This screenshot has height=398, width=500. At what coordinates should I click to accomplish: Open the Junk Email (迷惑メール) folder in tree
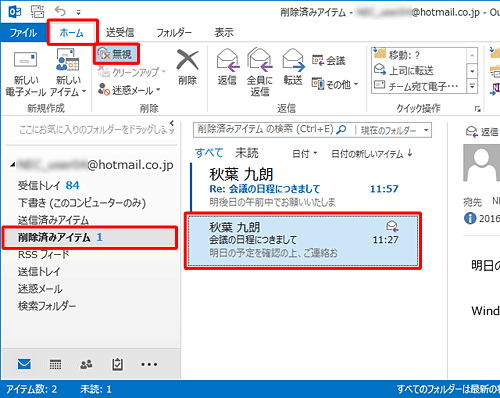pyautogui.click(x=91, y=289)
